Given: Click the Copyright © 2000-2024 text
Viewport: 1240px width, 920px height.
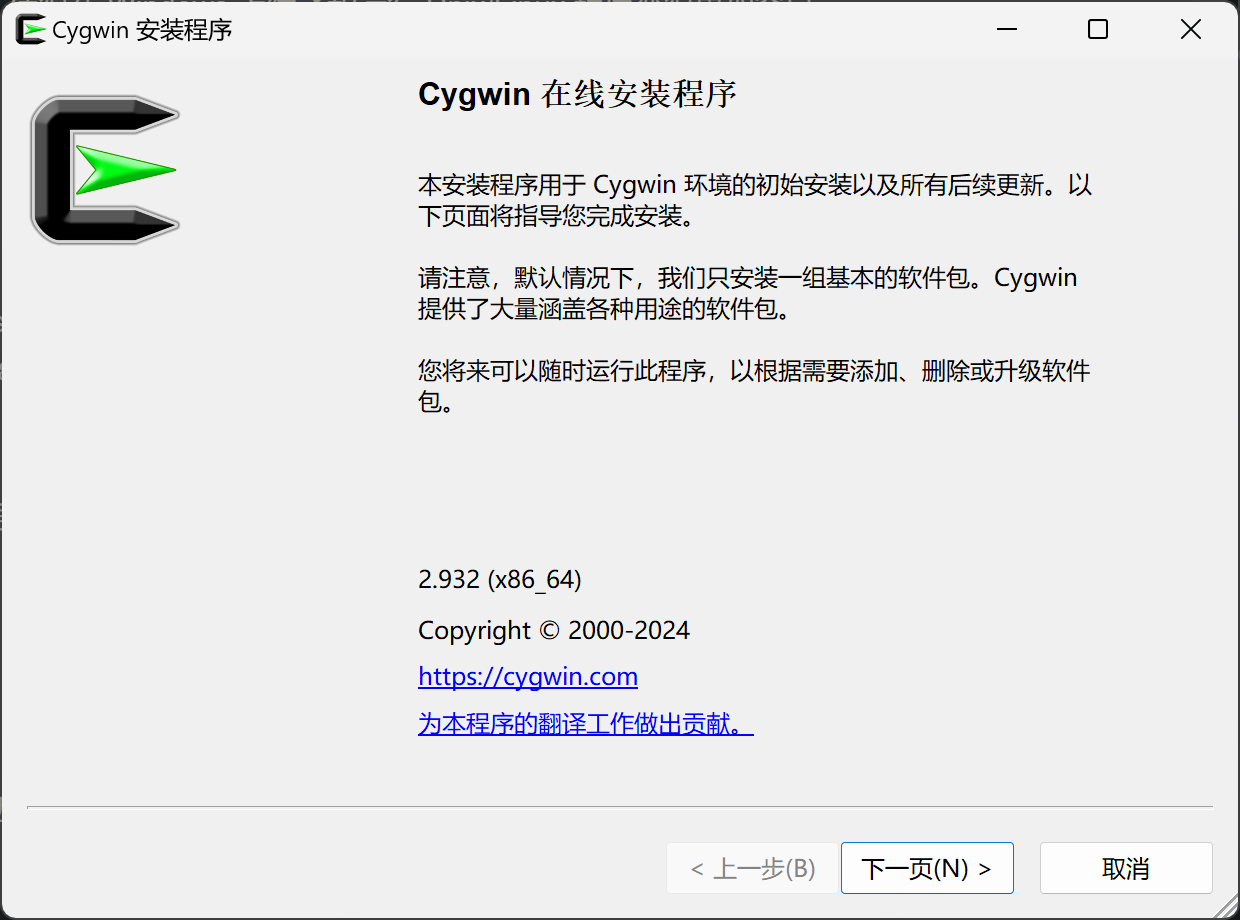Looking at the screenshot, I should point(554,631).
